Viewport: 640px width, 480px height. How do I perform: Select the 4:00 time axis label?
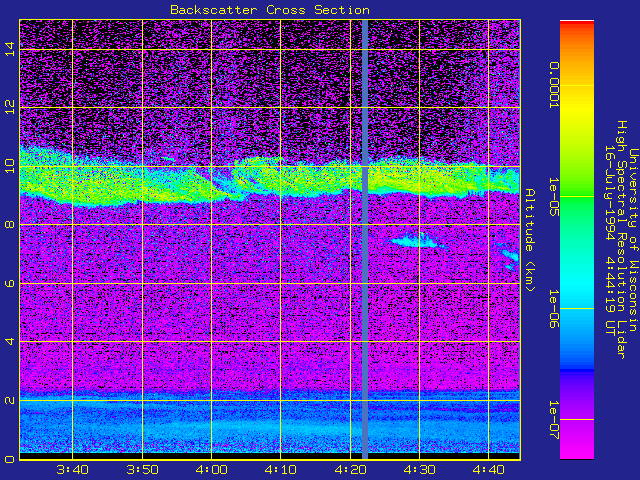(211, 470)
